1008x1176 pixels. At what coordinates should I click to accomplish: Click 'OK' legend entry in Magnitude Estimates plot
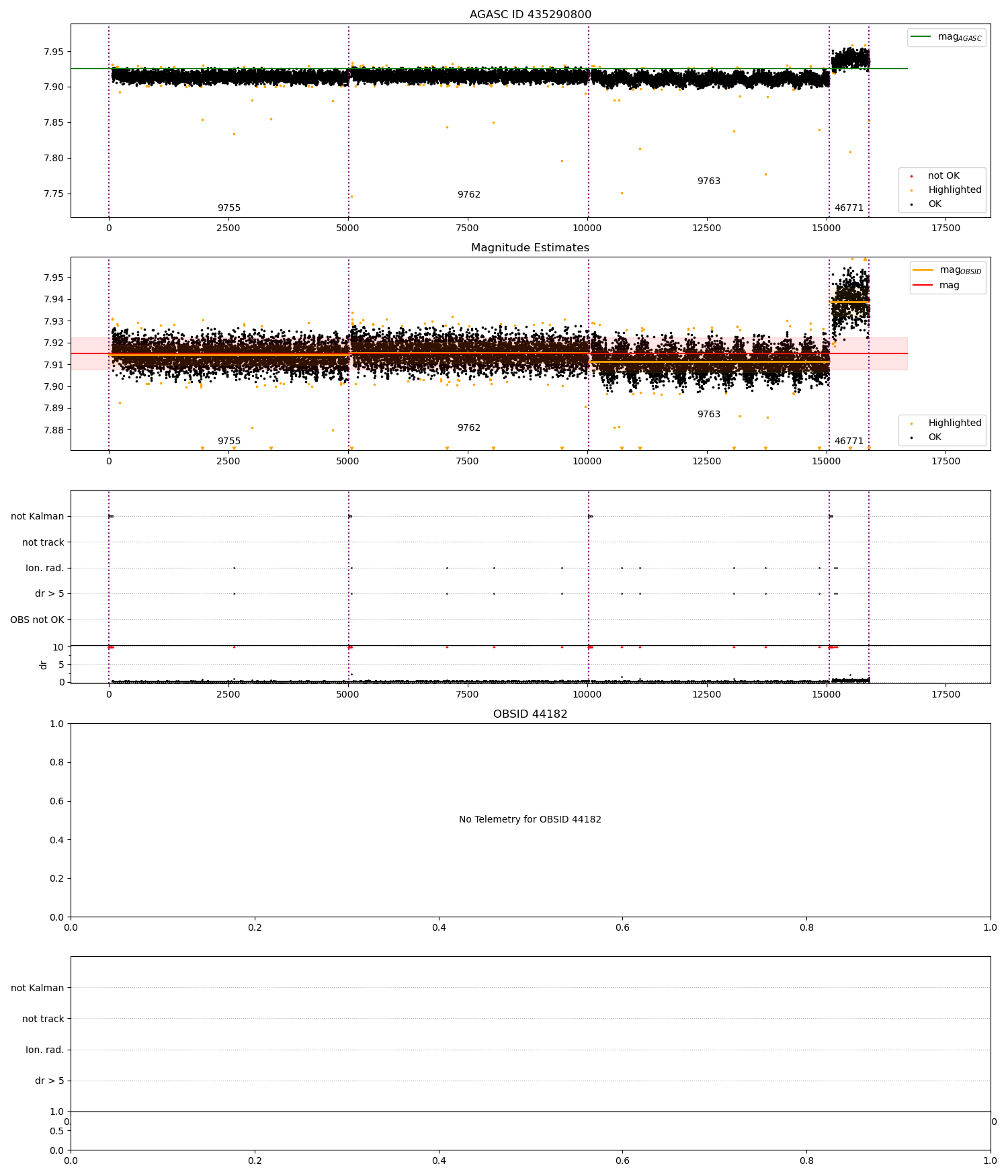click(935, 437)
